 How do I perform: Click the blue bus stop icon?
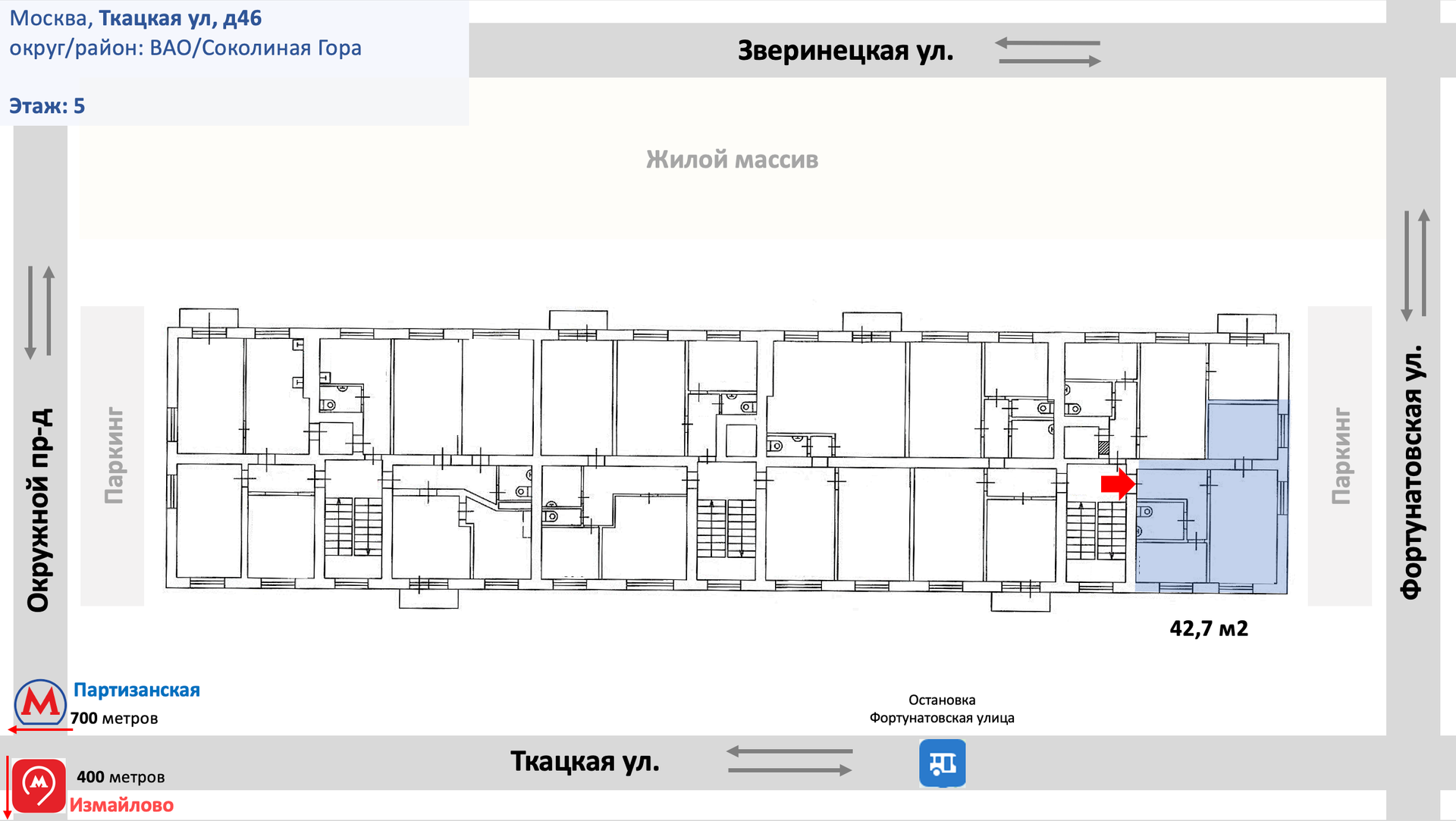click(x=942, y=763)
